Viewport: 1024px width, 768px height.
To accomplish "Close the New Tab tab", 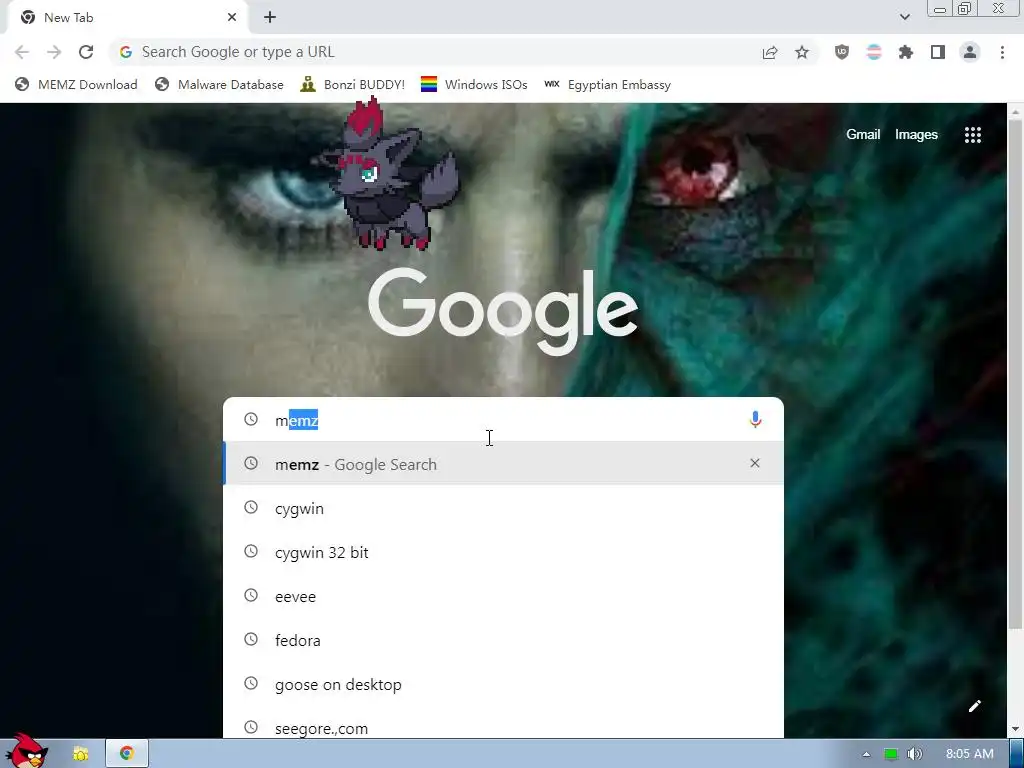I will pos(232,18).
